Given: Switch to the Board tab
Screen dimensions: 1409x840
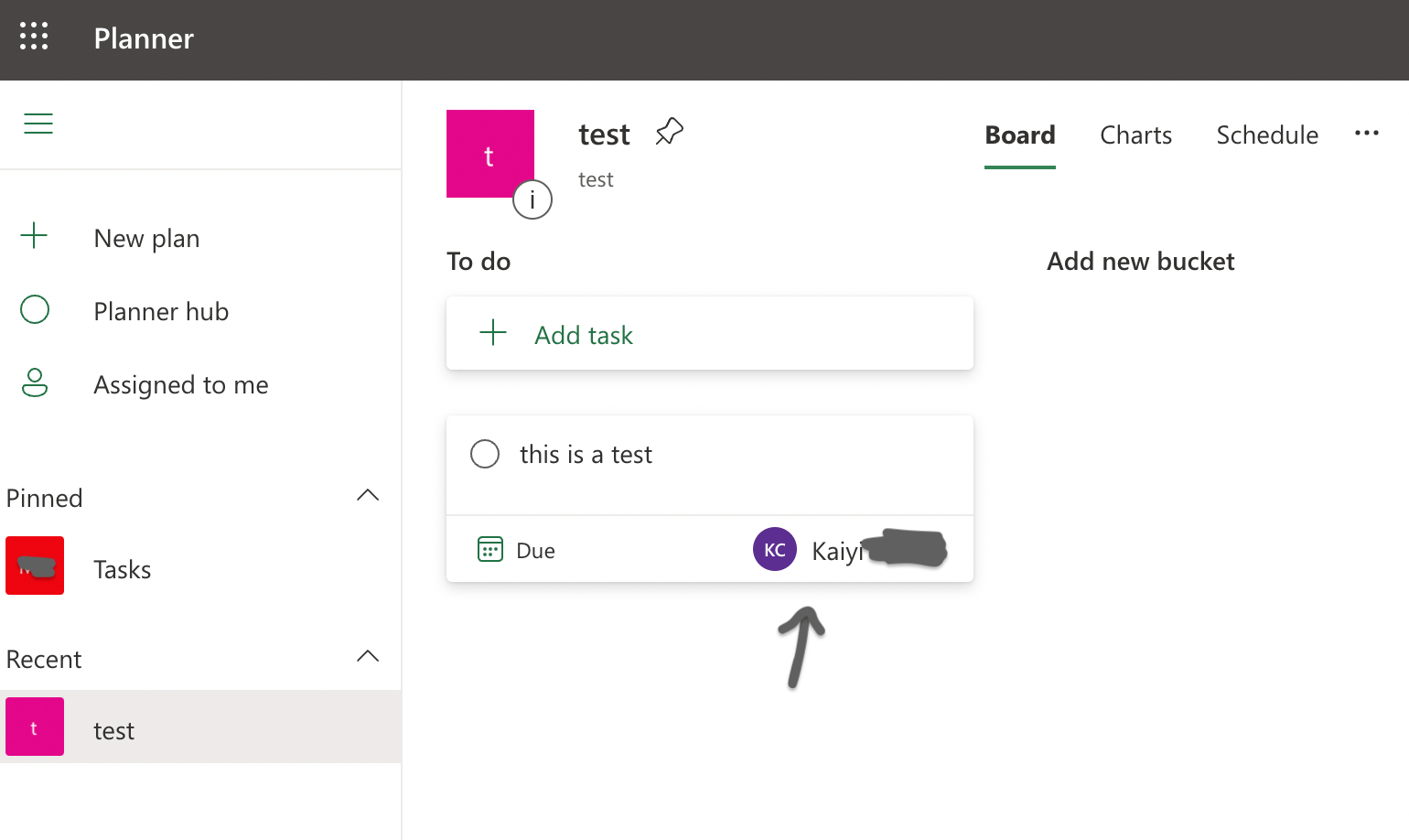Looking at the screenshot, I should point(1020,135).
